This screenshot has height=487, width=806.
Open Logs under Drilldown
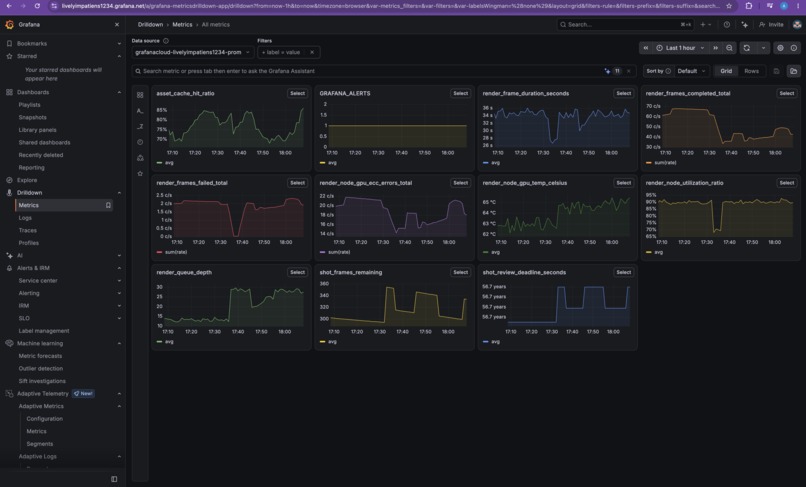pyautogui.click(x=25, y=218)
